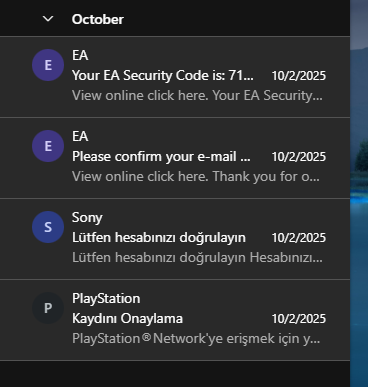Click the avatar of EA confirm e-mail message

[x=48, y=146]
